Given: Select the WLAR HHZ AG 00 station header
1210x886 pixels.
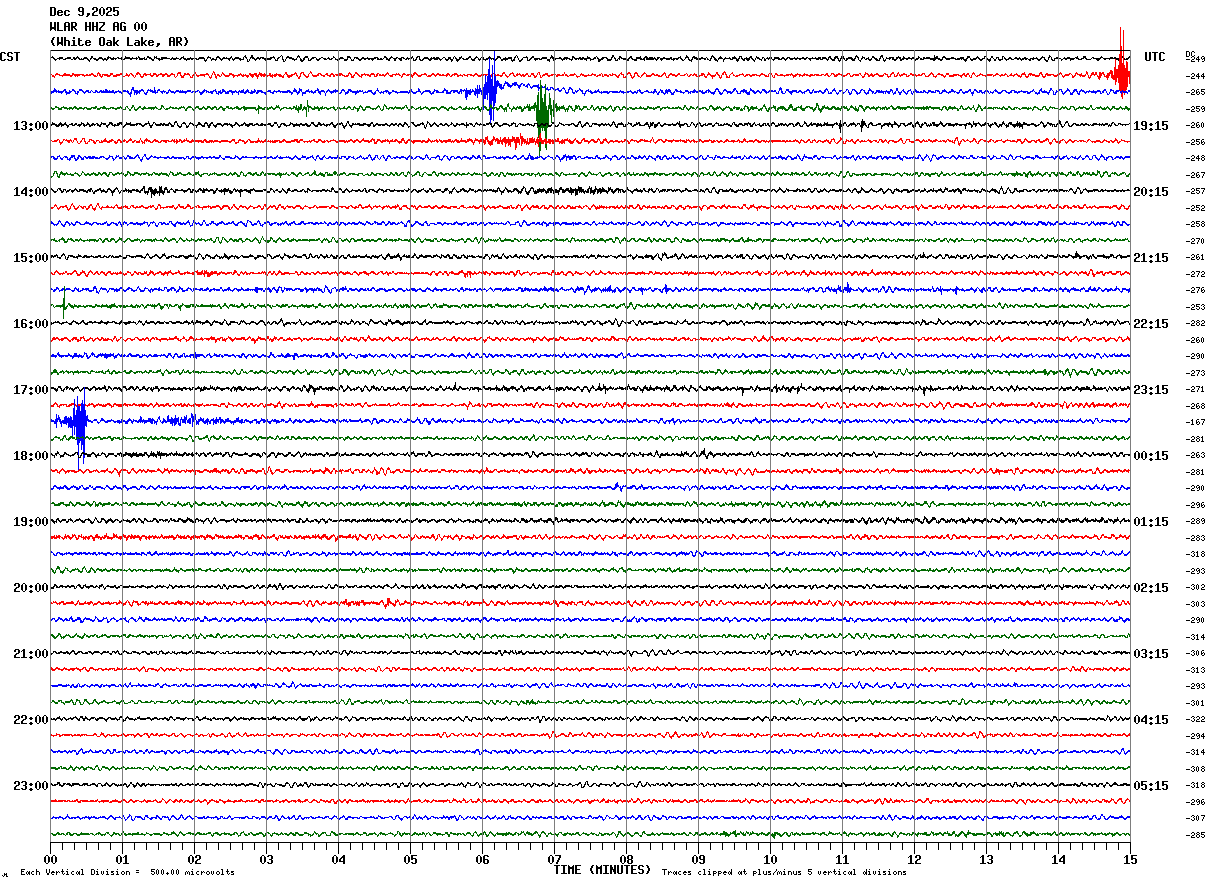Looking at the screenshot, I should (98, 27).
